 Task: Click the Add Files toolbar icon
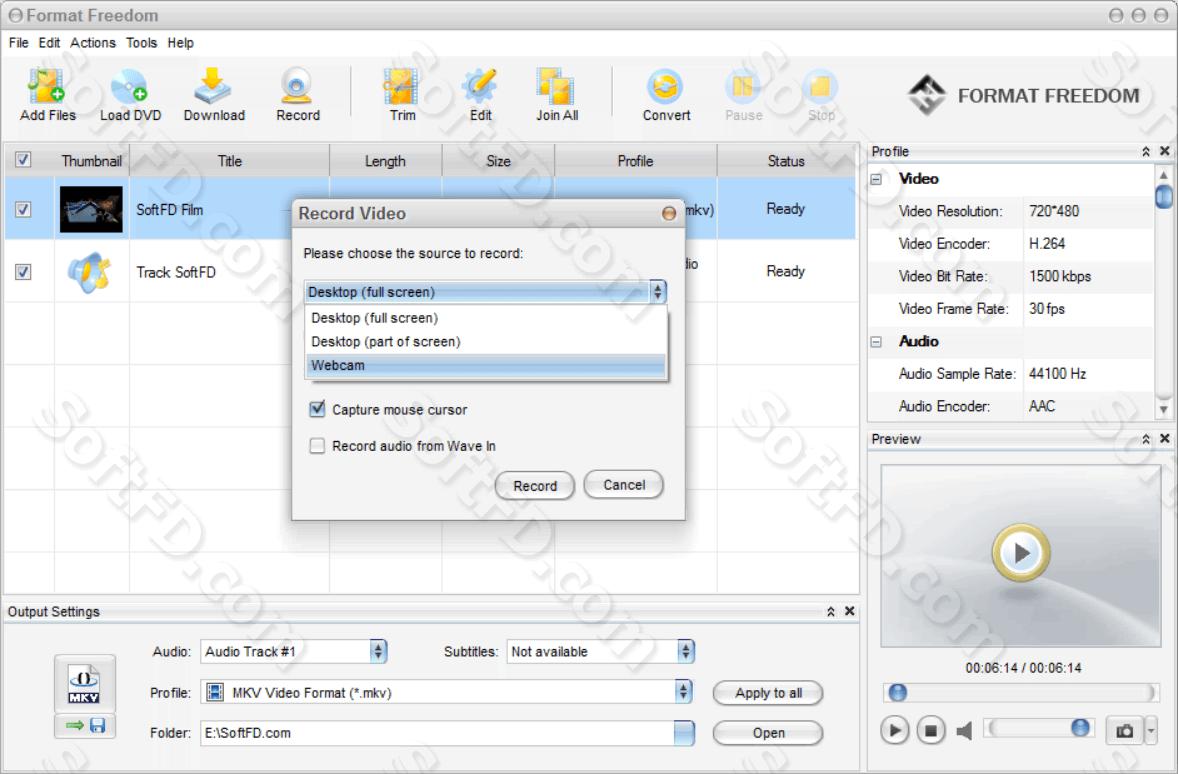[x=47, y=95]
